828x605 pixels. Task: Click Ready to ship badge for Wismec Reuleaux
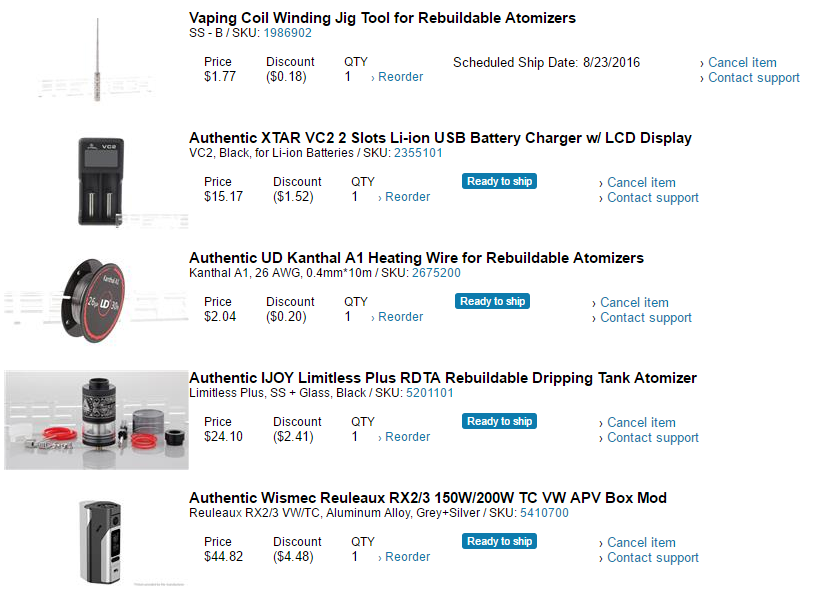point(499,541)
